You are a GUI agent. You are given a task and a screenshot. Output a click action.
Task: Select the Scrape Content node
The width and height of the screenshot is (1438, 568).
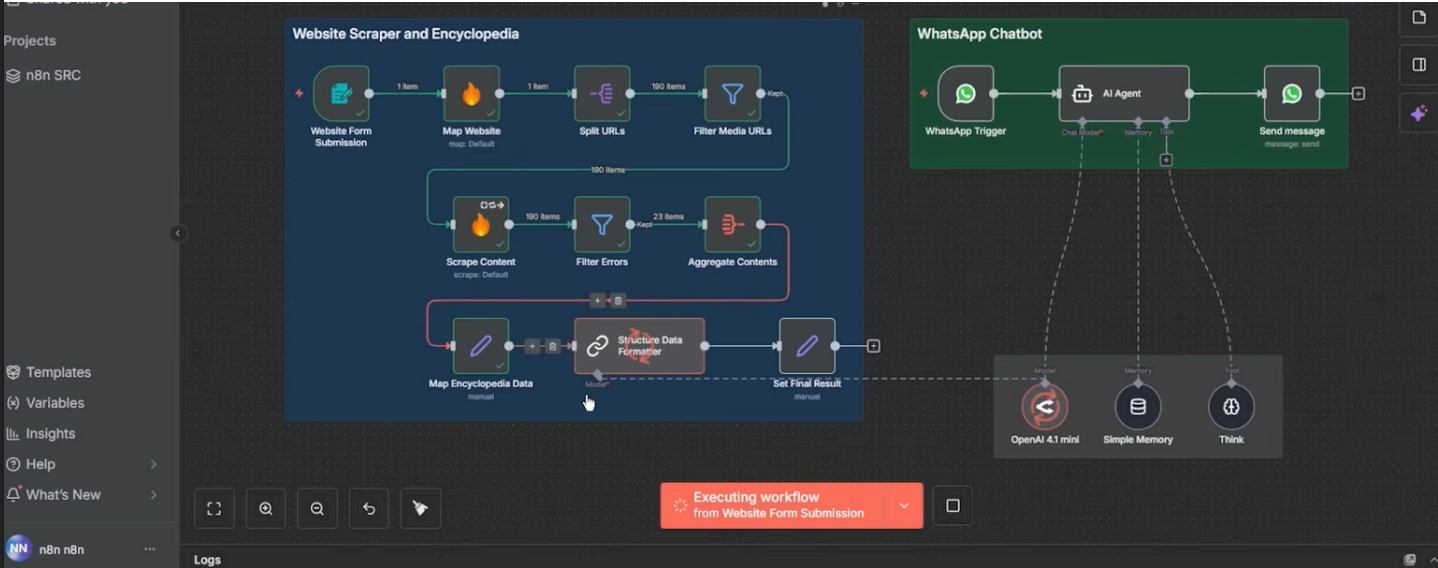pyautogui.click(x=481, y=224)
